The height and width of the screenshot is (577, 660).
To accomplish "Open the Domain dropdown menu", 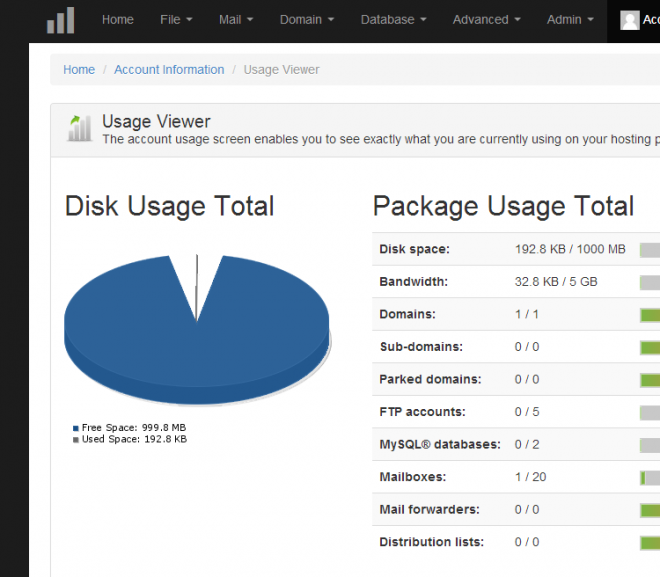I will [307, 20].
